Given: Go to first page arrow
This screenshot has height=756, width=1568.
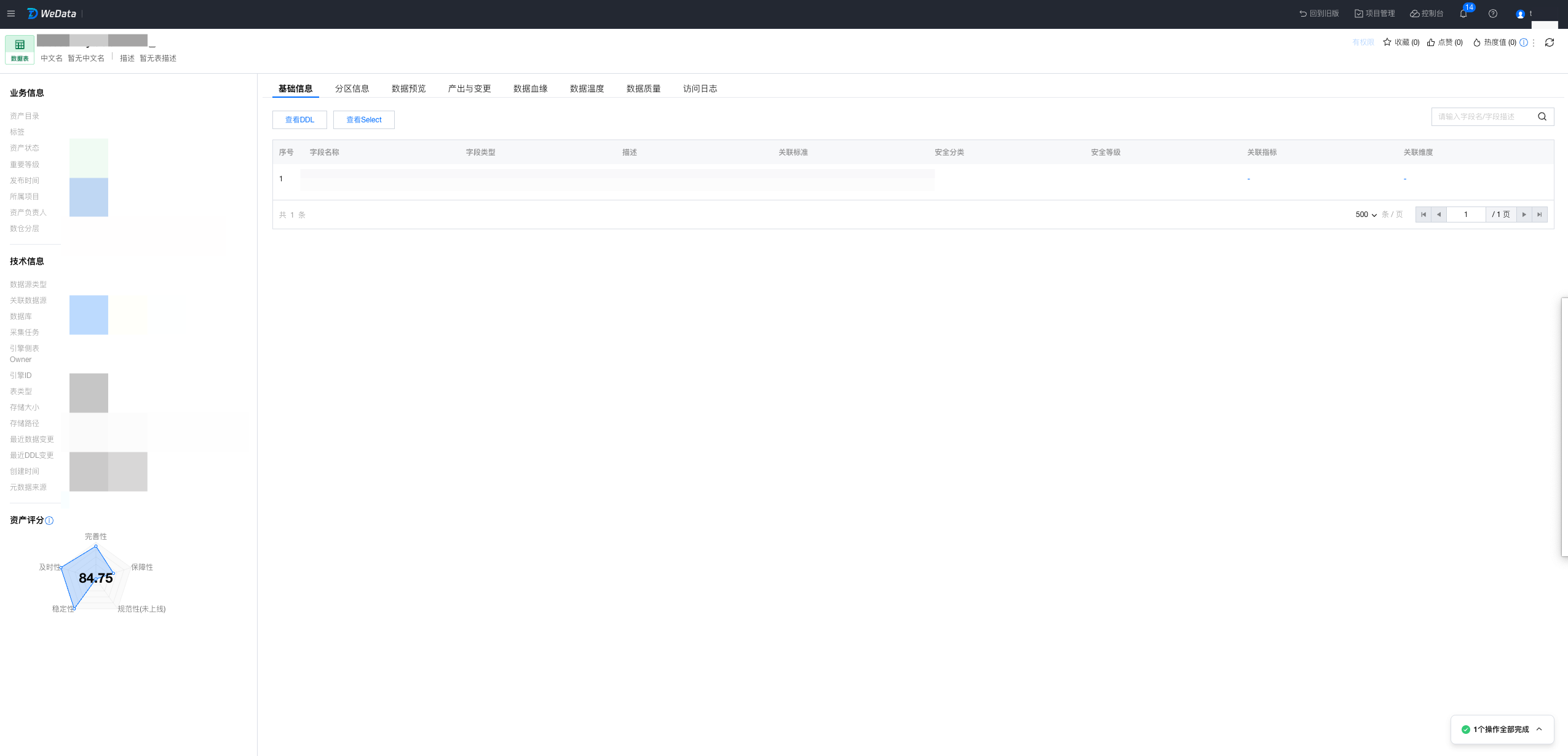Looking at the screenshot, I should [x=1423, y=215].
